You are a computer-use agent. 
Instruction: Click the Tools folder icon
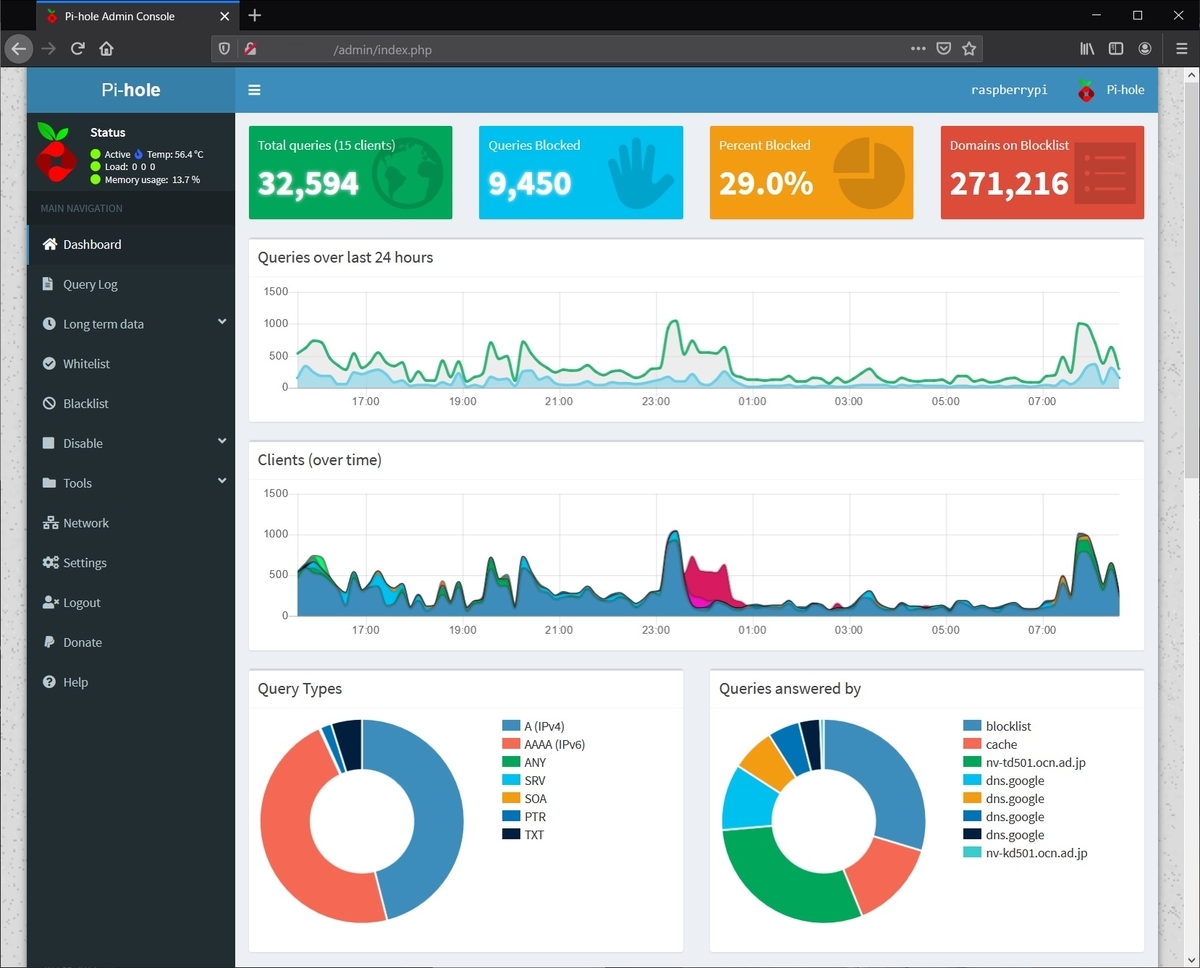[x=49, y=483]
